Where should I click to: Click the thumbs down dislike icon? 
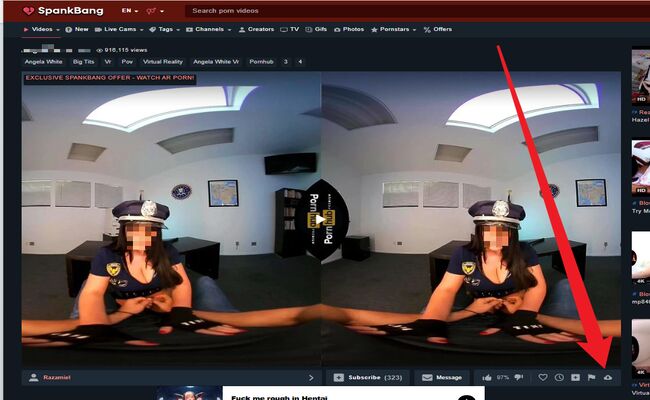[x=519, y=377]
